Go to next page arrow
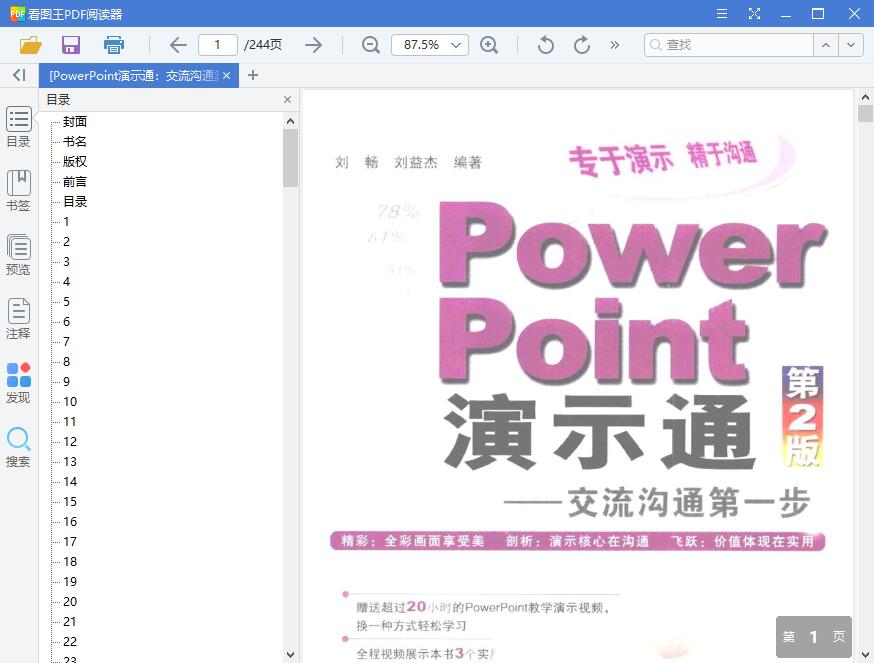This screenshot has height=663, width=874. point(313,45)
